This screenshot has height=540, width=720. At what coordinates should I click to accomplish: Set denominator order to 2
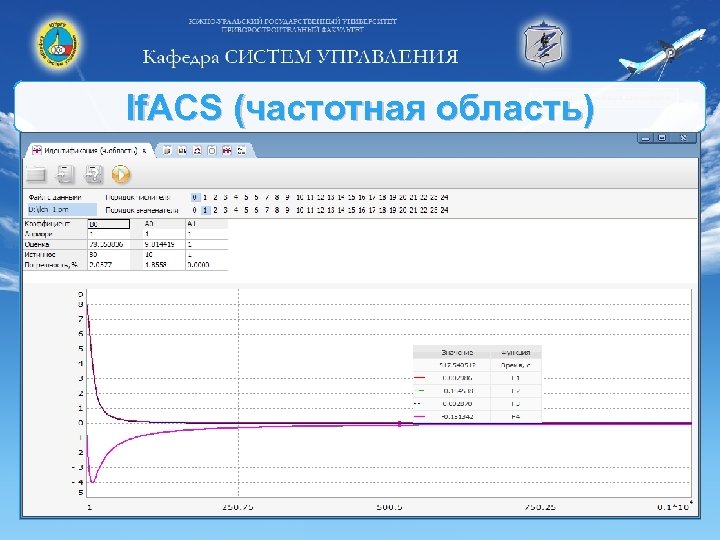pyautogui.click(x=215, y=210)
